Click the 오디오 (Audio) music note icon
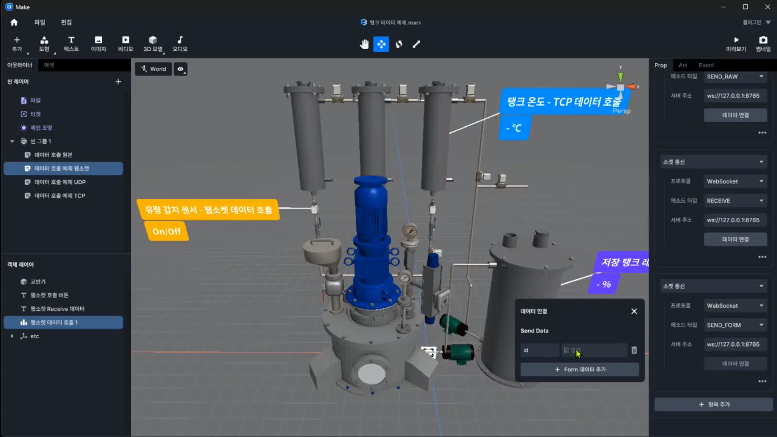The height and width of the screenshot is (437, 777). (x=179, y=43)
